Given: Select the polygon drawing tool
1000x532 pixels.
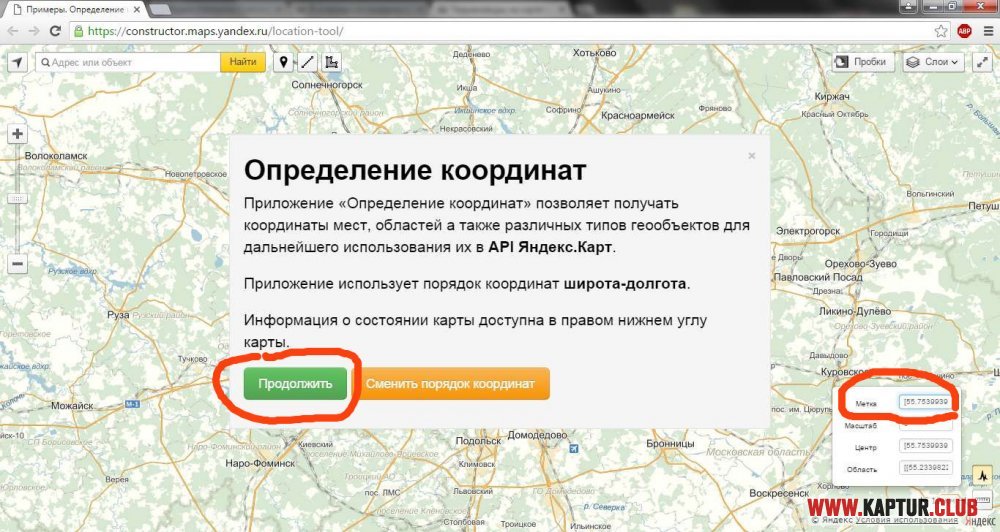Looking at the screenshot, I should [331, 62].
